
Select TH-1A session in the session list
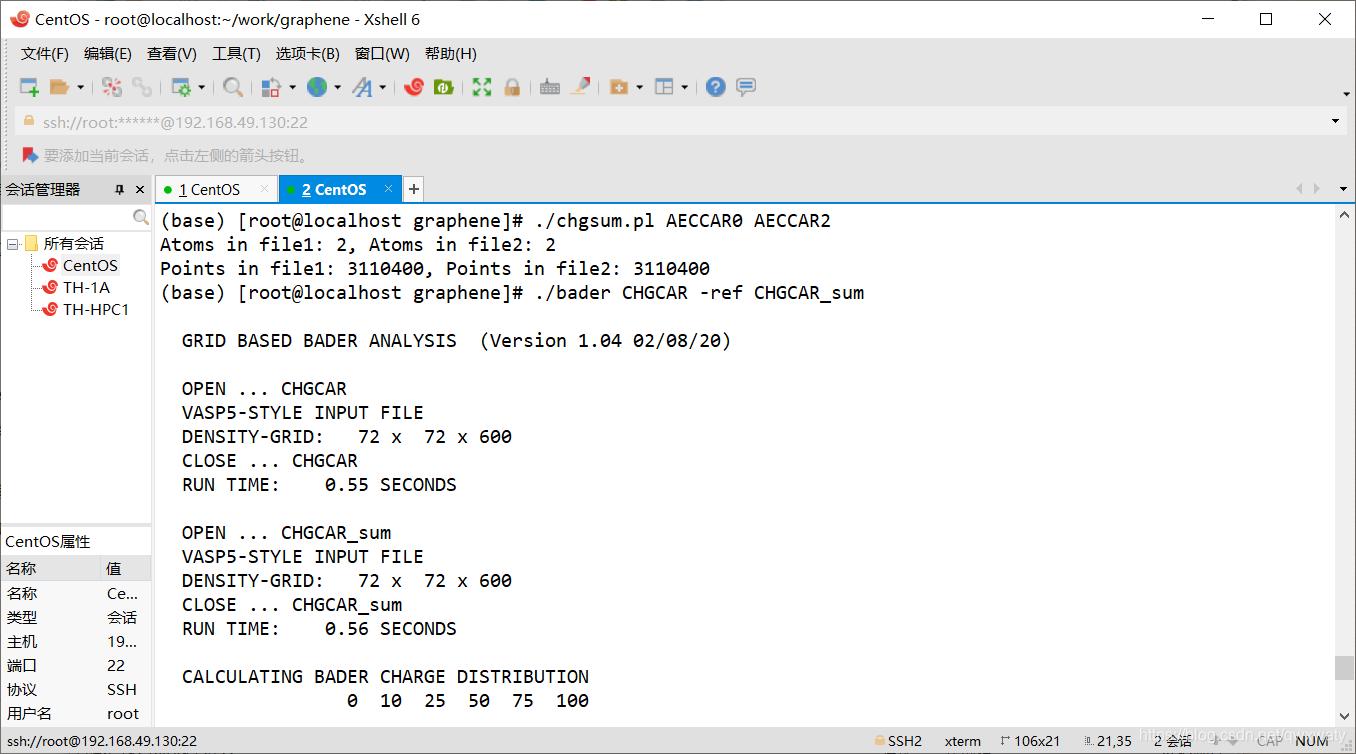[x=88, y=287]
